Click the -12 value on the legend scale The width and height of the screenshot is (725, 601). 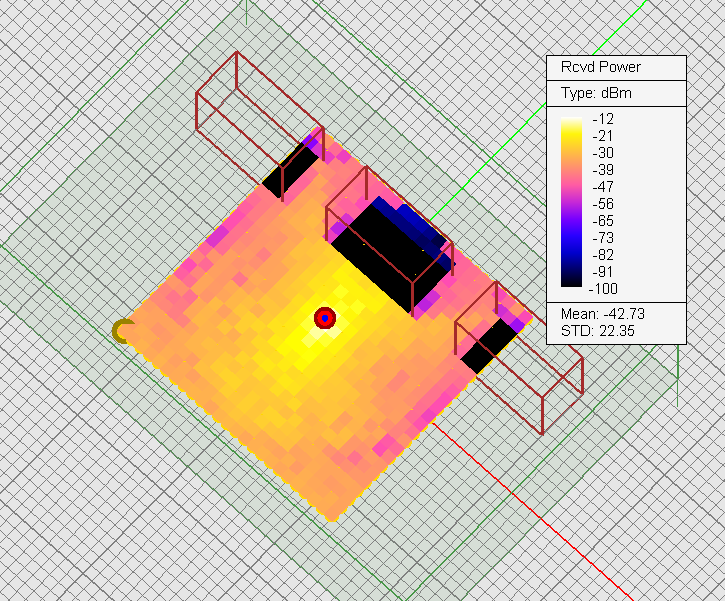606,119
